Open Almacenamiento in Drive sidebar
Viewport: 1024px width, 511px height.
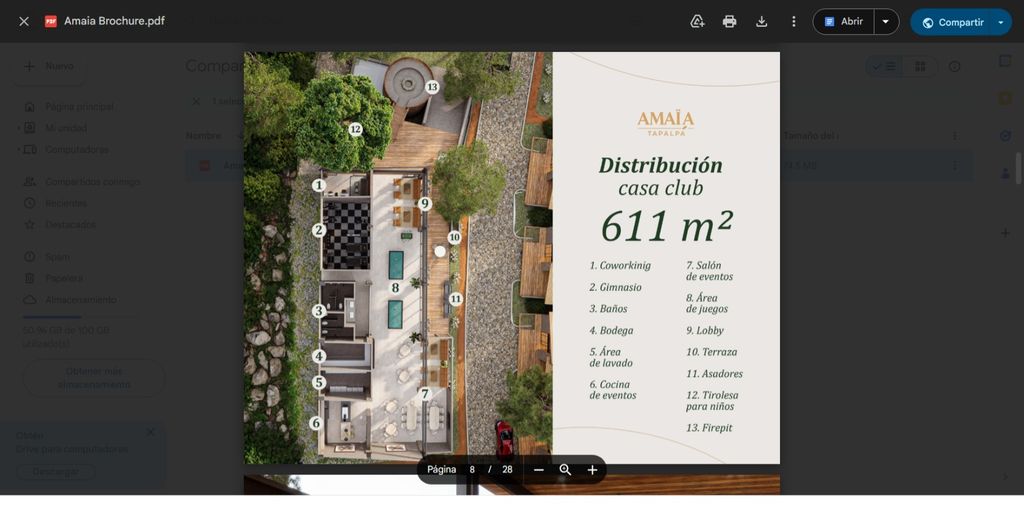[x=80, y=299]
